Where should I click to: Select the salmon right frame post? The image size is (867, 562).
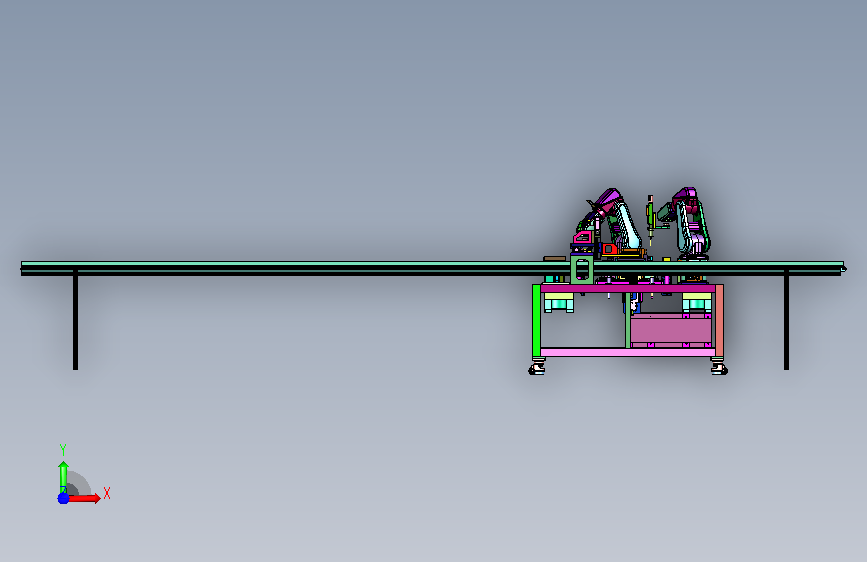719,321
